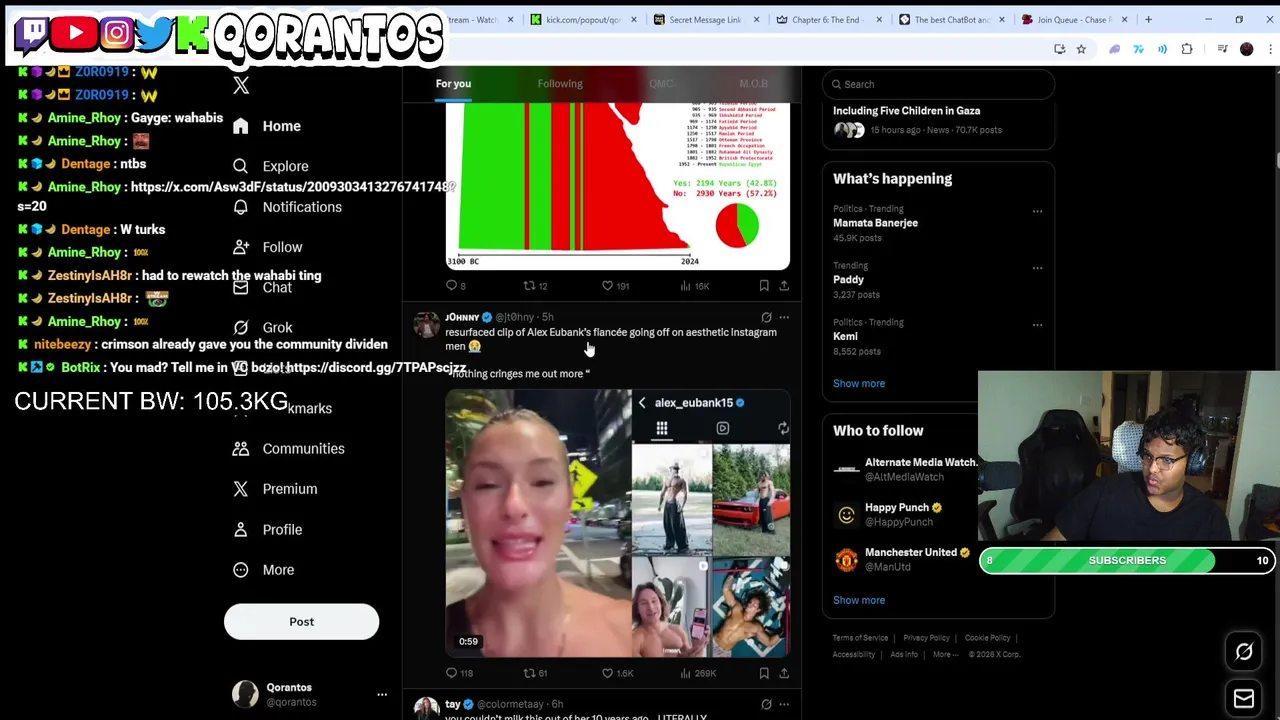1280x720 pixels.
Task: Play the Alex Eubank fiancée video
Action: pyautogui.click(x=617, y=523)
